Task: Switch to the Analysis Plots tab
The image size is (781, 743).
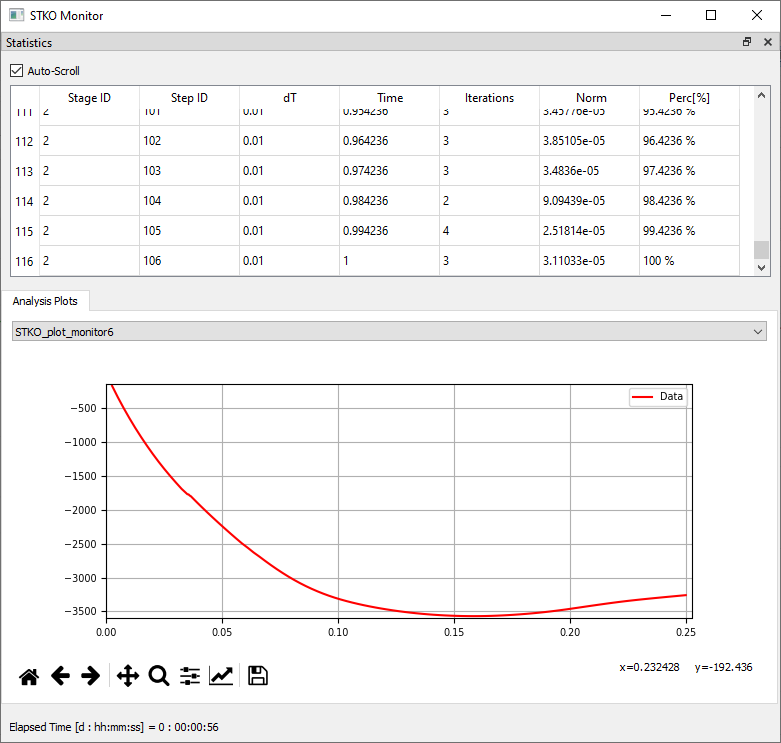Action: click(45, 301)
